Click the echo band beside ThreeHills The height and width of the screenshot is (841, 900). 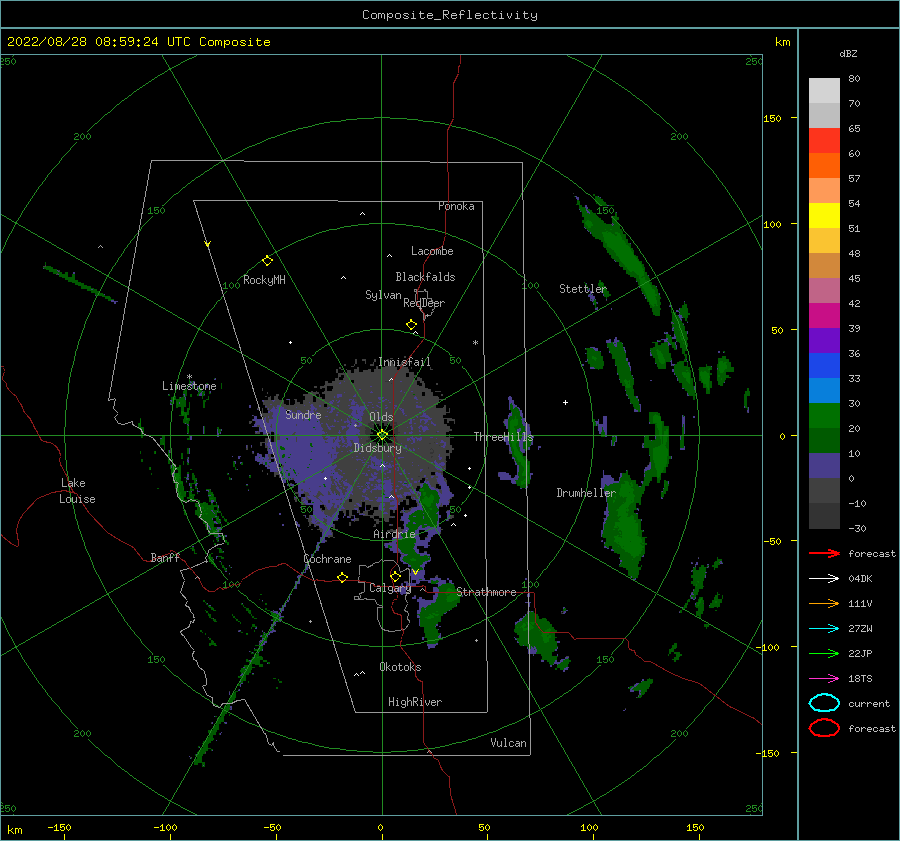pos(518,442)
